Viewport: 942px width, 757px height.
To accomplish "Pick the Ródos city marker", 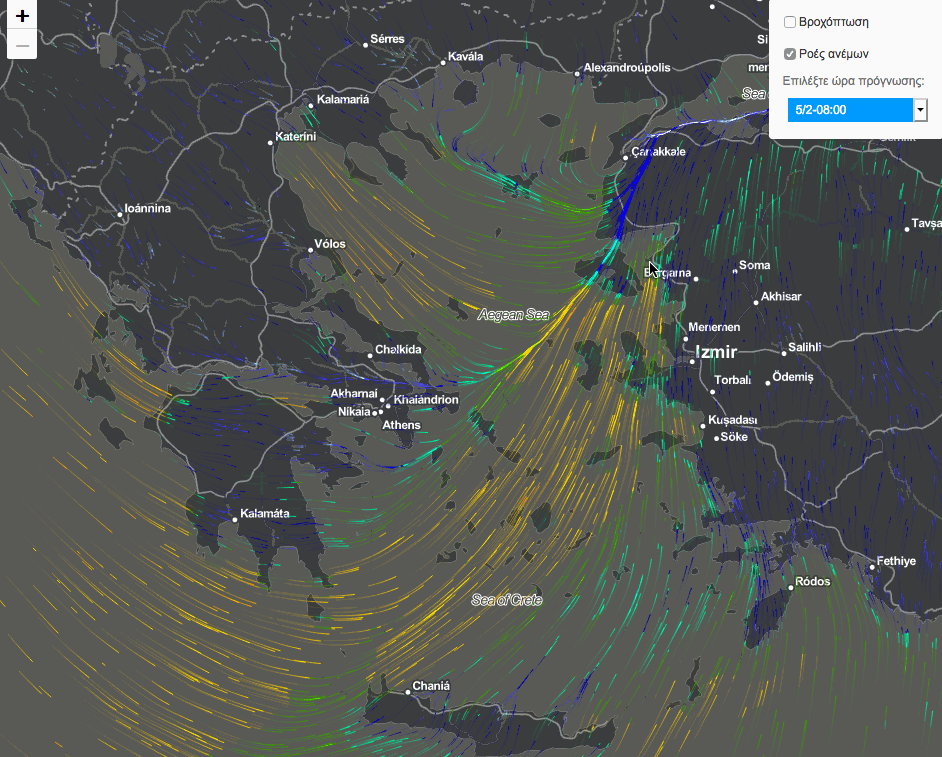I will (x=791, y=588).
